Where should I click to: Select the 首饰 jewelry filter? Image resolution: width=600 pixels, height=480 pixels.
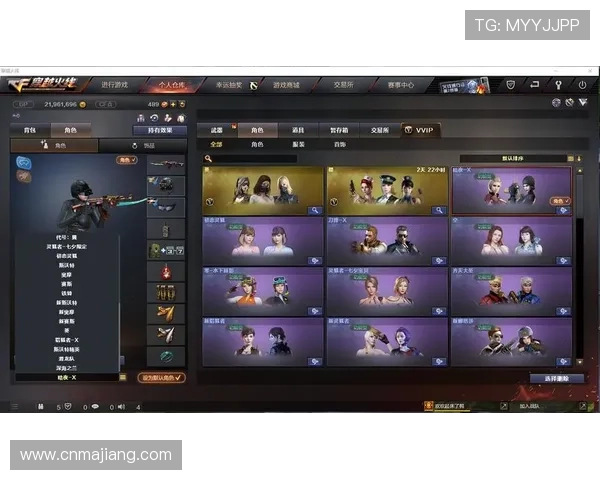coord(340,144)
